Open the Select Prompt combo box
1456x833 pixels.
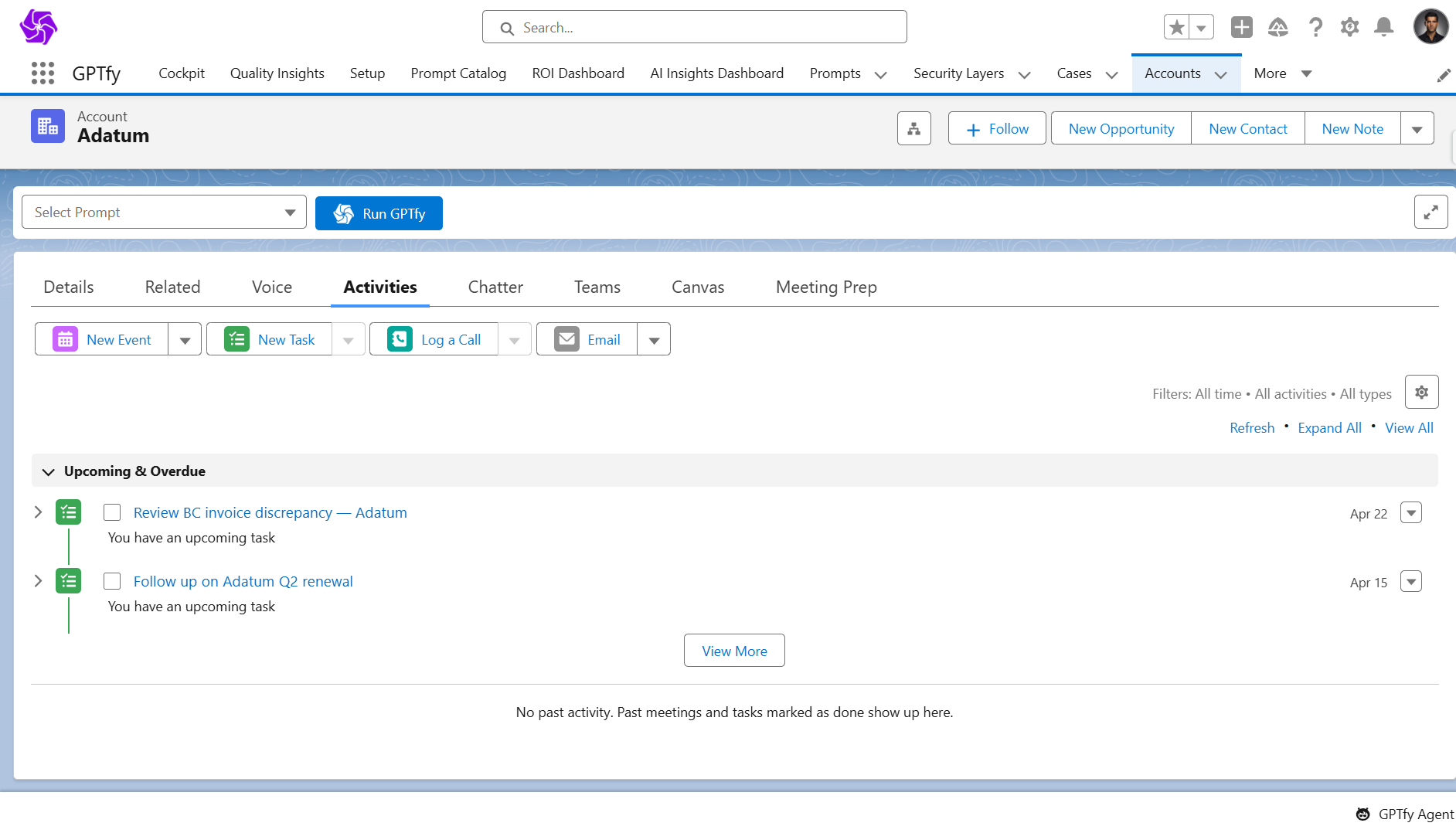[165, 212]
